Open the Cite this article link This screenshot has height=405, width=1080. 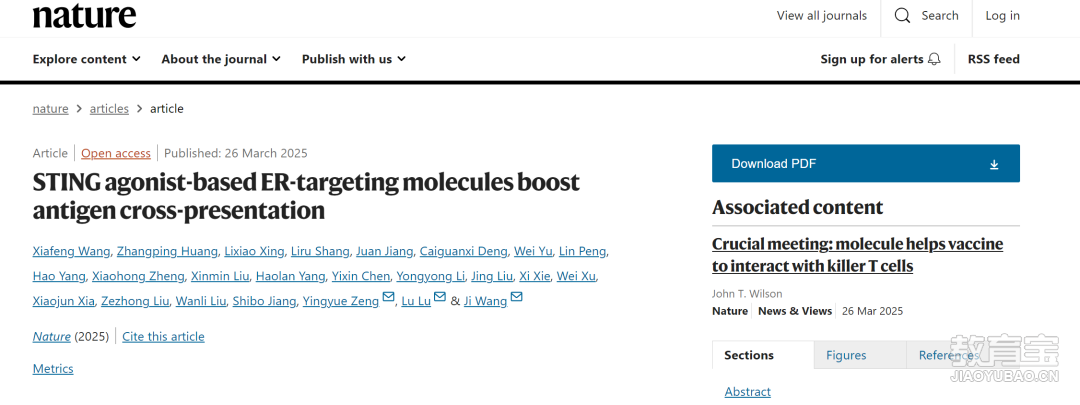pos(163,337)
